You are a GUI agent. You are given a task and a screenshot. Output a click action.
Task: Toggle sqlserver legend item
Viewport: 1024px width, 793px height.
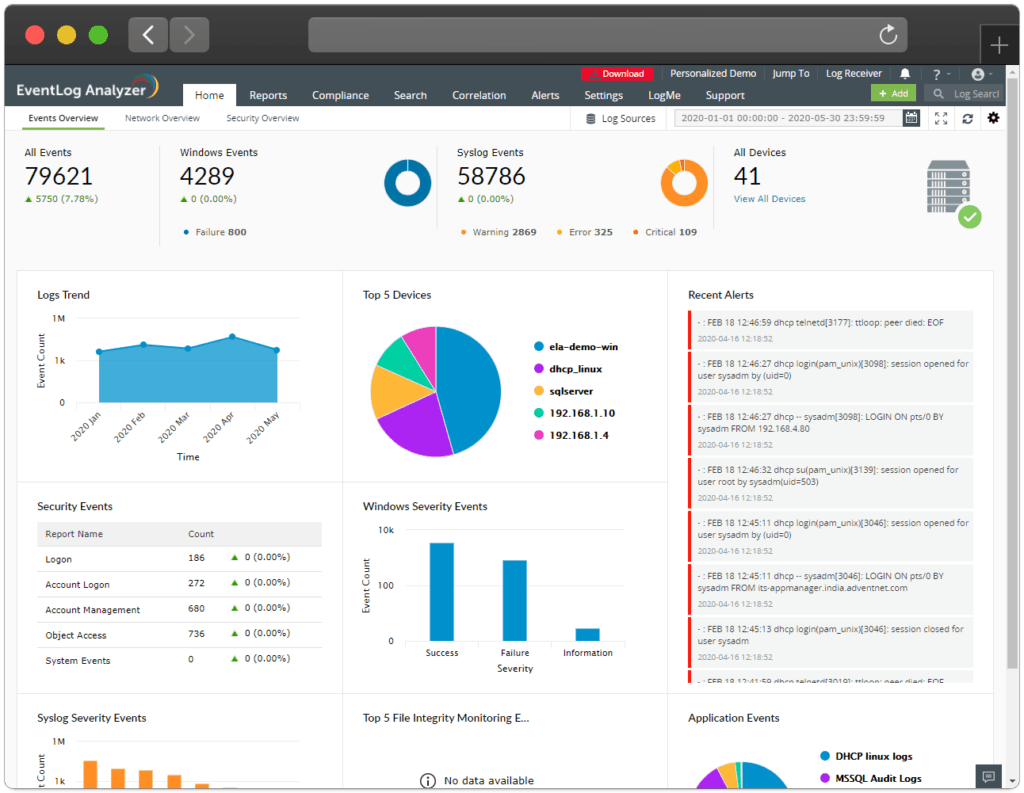564,391
